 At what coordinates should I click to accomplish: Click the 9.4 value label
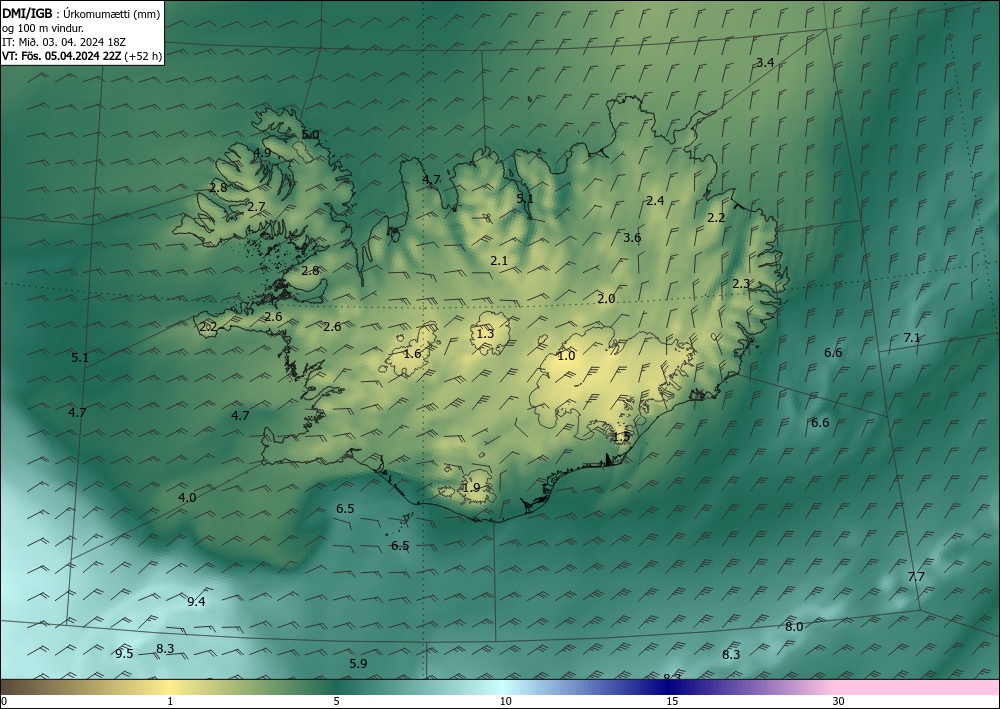click(196, 601)
